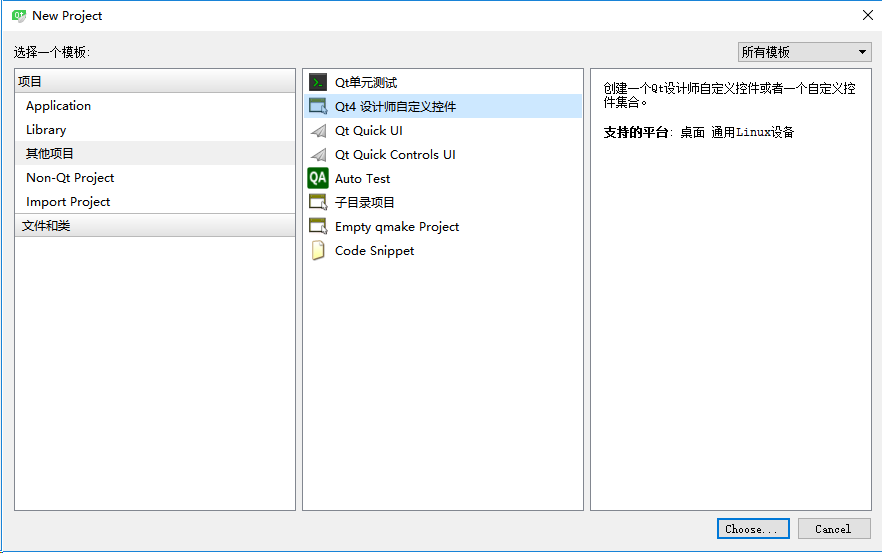The height and width of the screenshot is (553, 882).
Task: Click the Cancel button
Action: point(834,529)
